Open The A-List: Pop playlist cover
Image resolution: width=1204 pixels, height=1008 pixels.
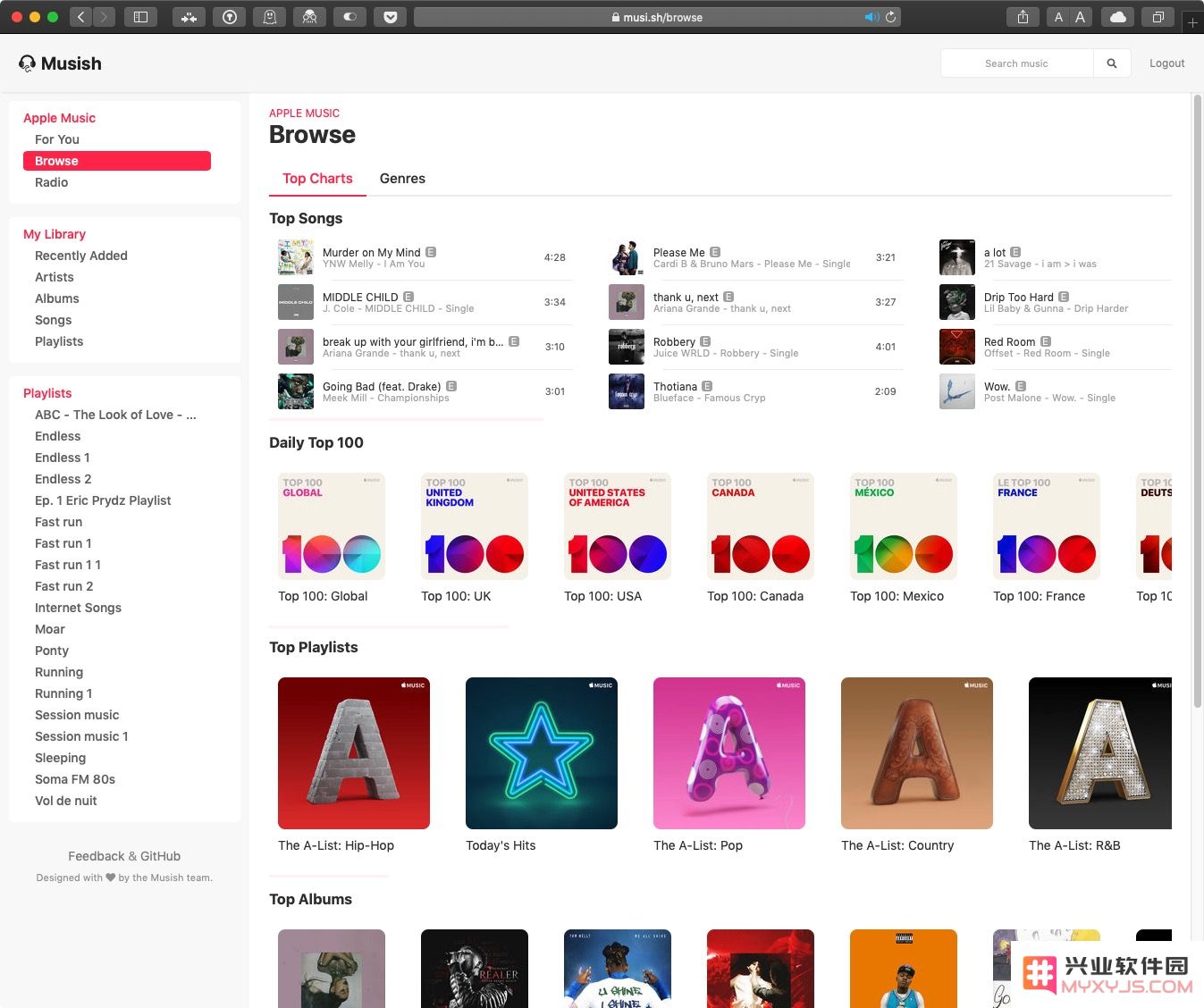[x=729, y=753]
